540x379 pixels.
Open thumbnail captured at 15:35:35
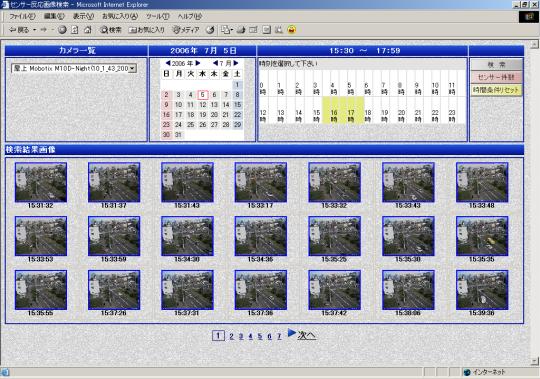(x=482, y=236)
